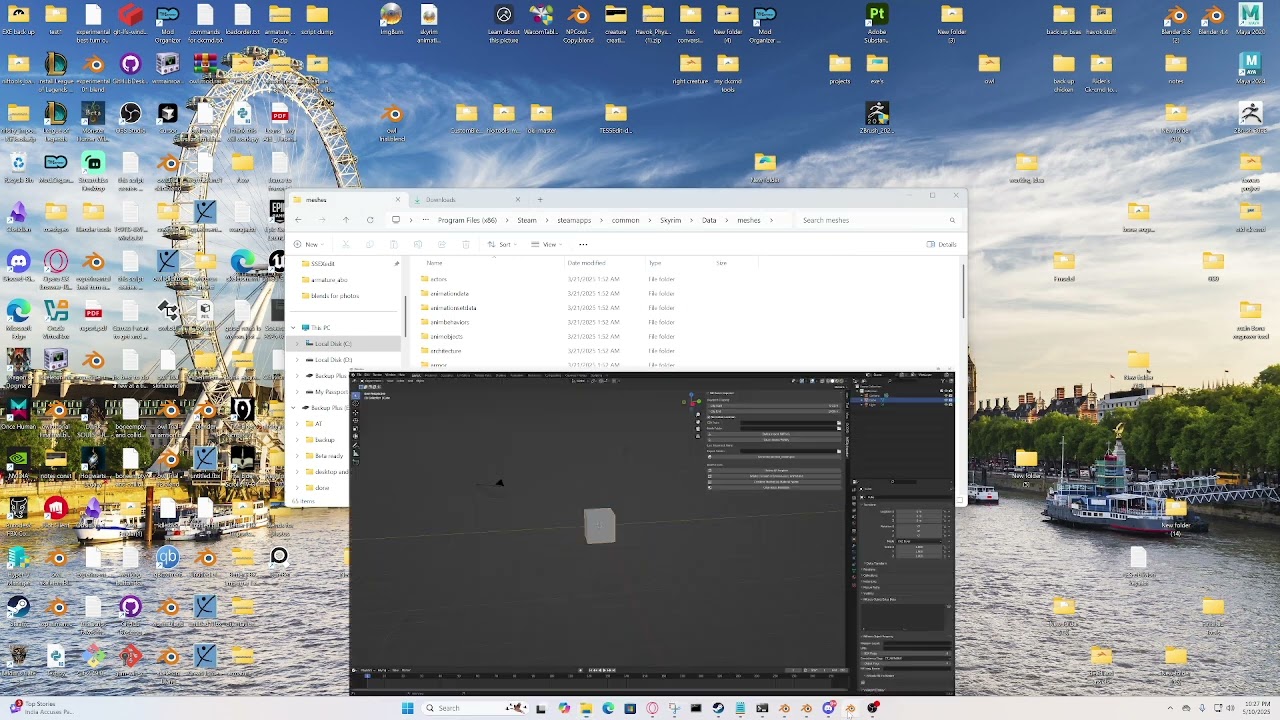
Task: Click the steamapps breadcrumb in address bar
Action: point(574,220)
